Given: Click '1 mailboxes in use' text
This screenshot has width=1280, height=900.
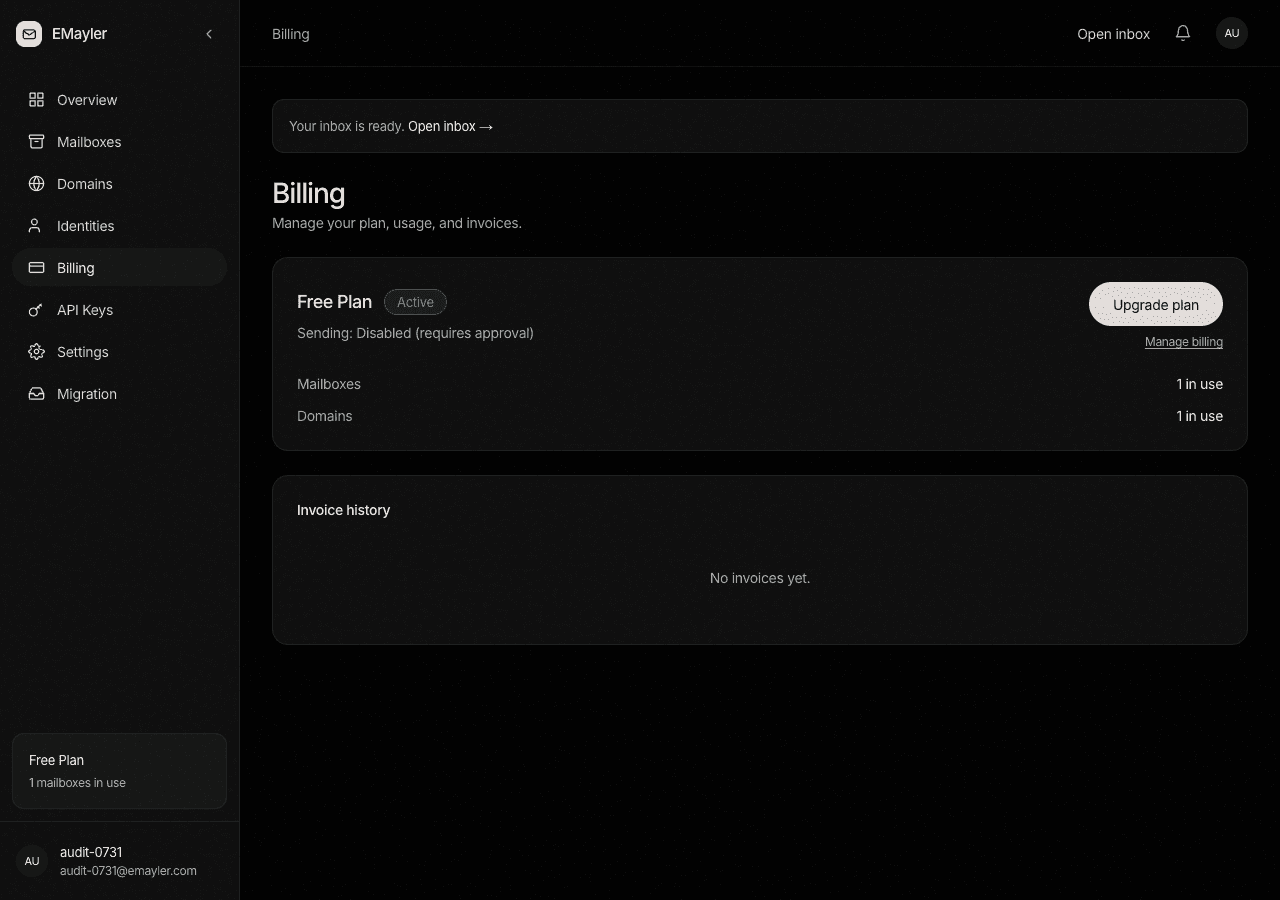Looking at the screenshot, I should click(77, 783).
